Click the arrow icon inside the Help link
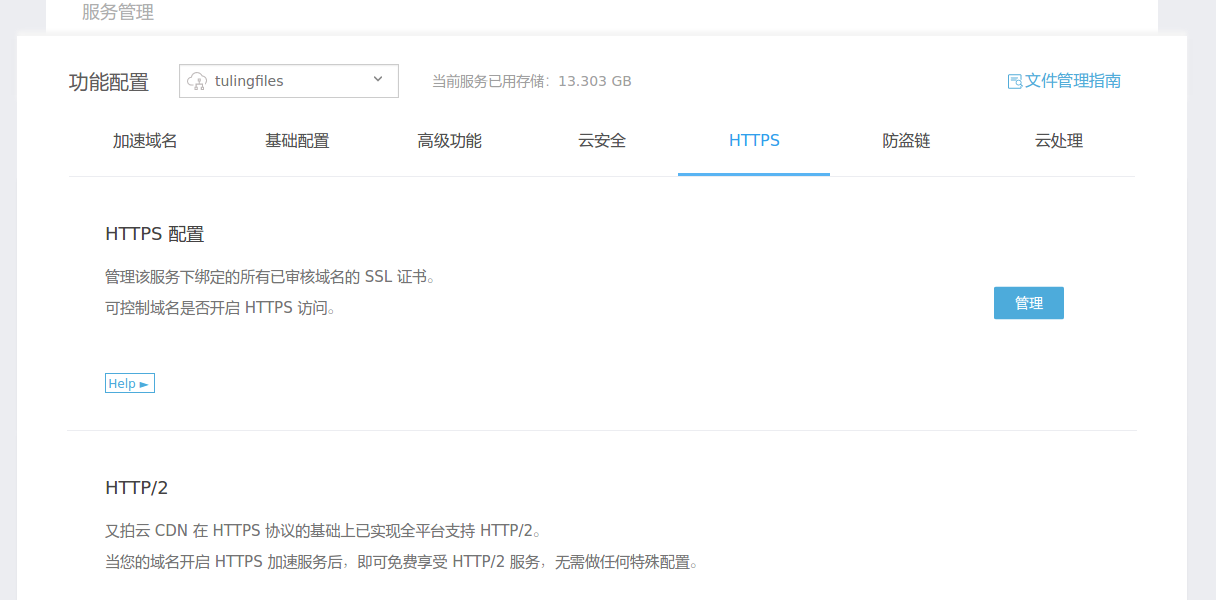 [144, 383]
